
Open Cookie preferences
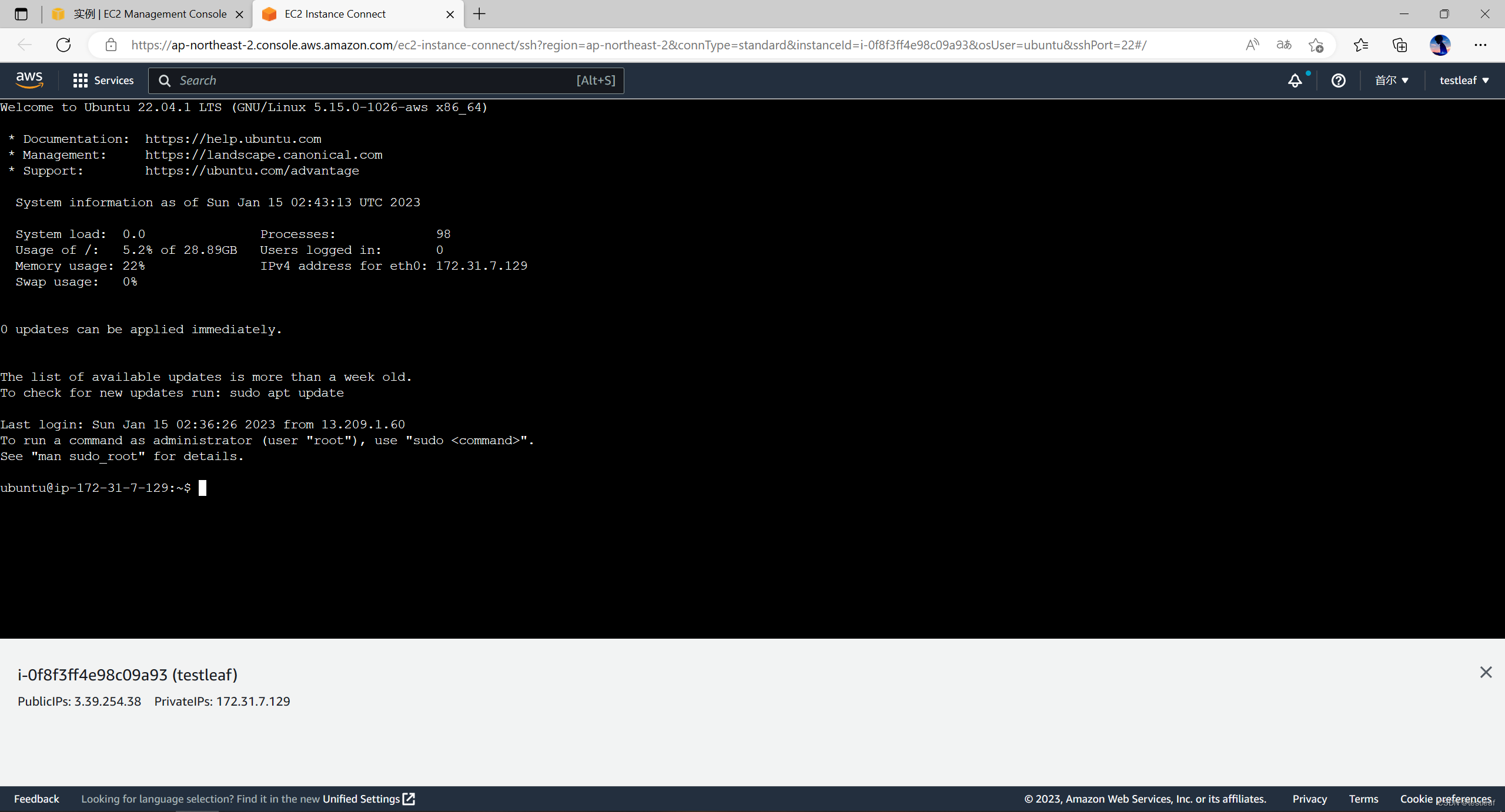(1446, 799)
